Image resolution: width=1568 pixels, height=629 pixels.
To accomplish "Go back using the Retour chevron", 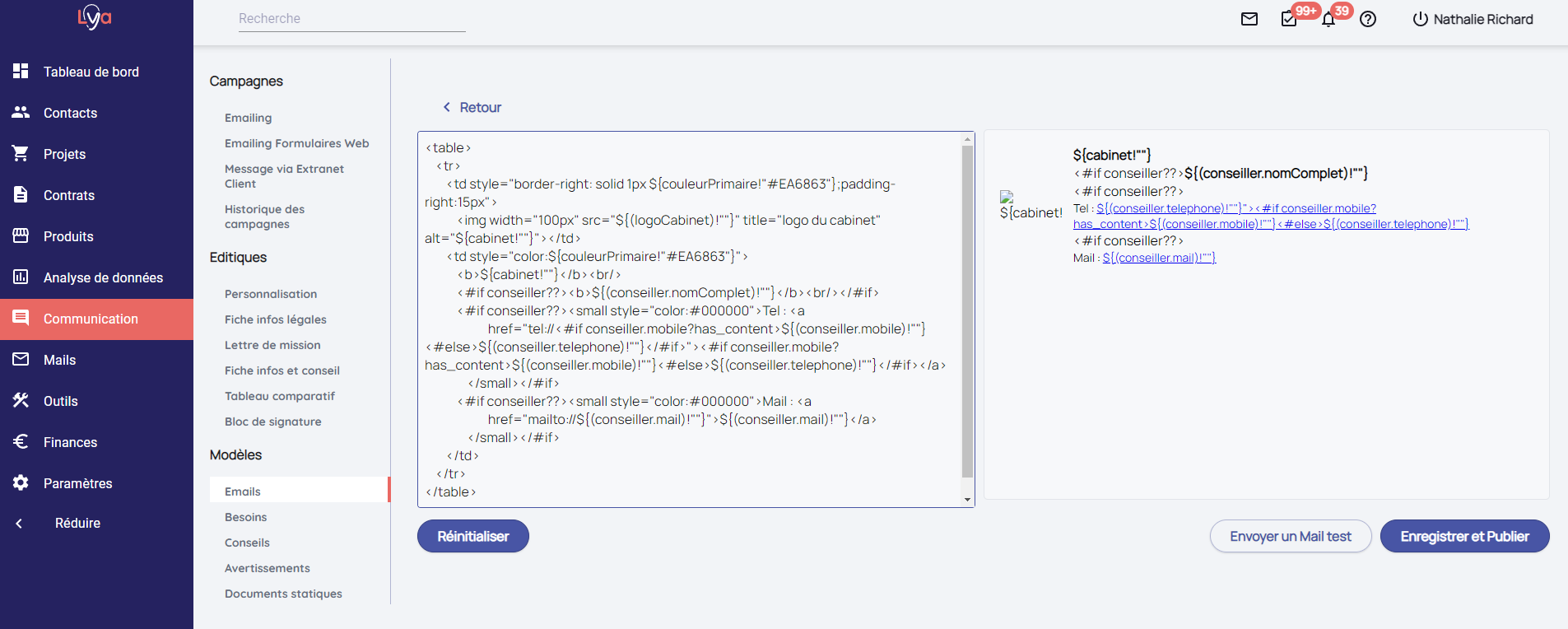I will coord(447,107).
